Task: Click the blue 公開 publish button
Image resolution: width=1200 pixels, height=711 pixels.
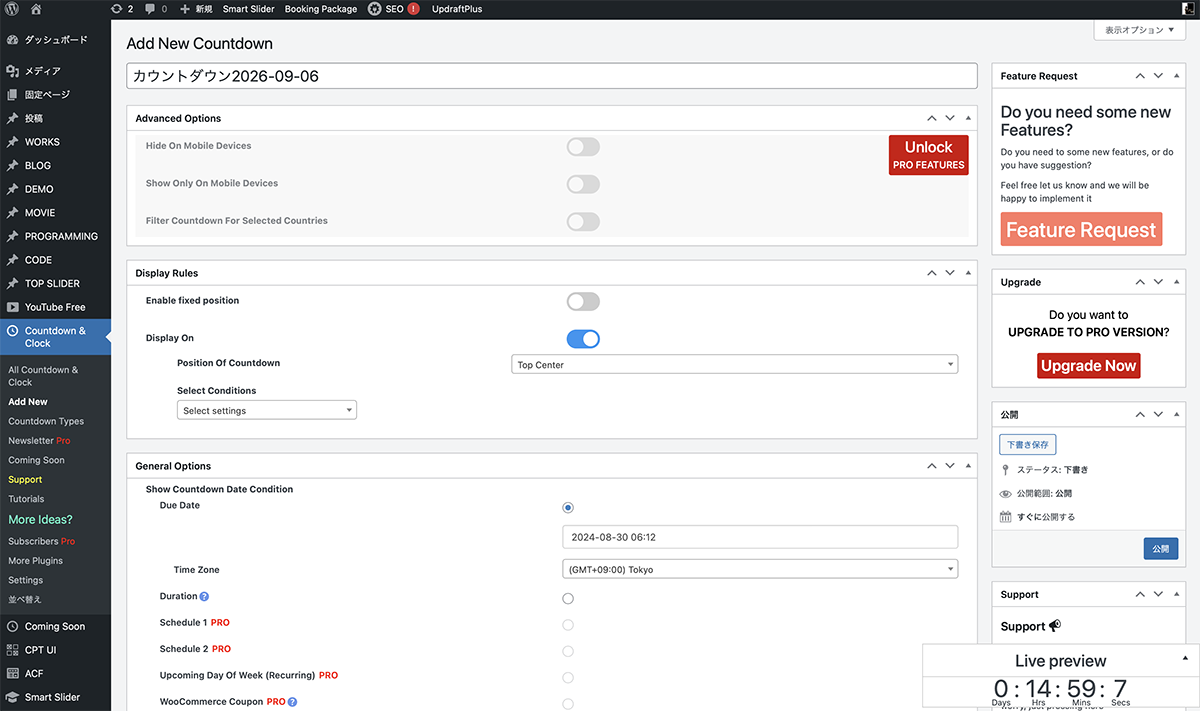Action: tap(1160, 549)
